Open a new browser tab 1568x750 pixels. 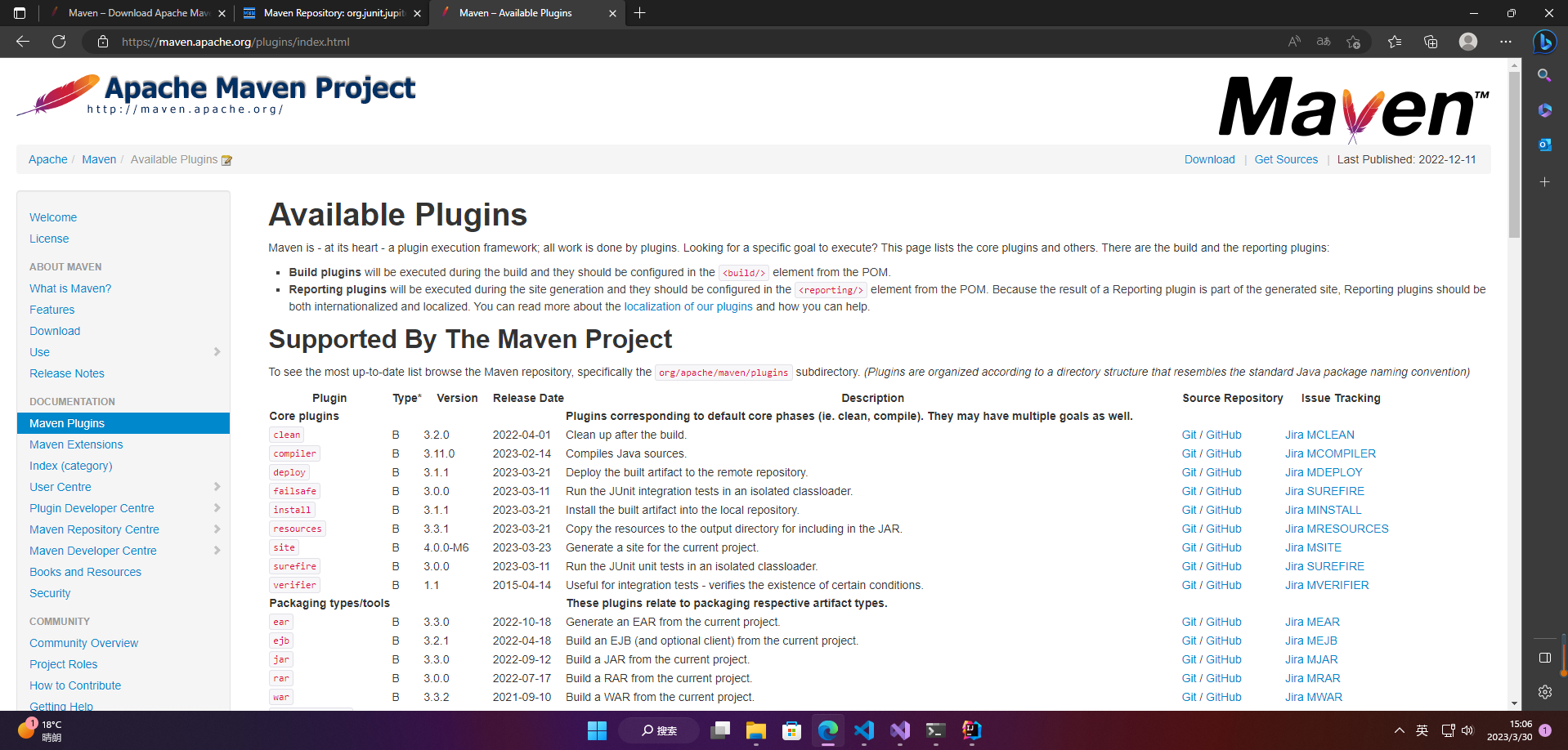point(639,13)
